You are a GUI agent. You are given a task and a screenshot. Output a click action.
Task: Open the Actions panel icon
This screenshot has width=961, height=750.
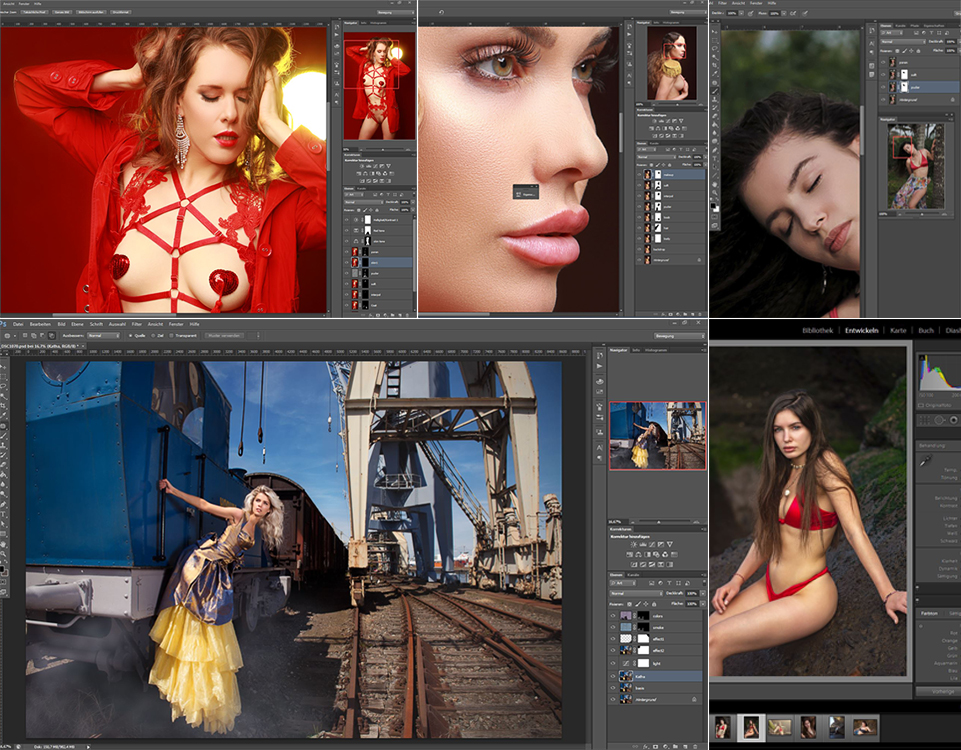click(x=599, y=366)
